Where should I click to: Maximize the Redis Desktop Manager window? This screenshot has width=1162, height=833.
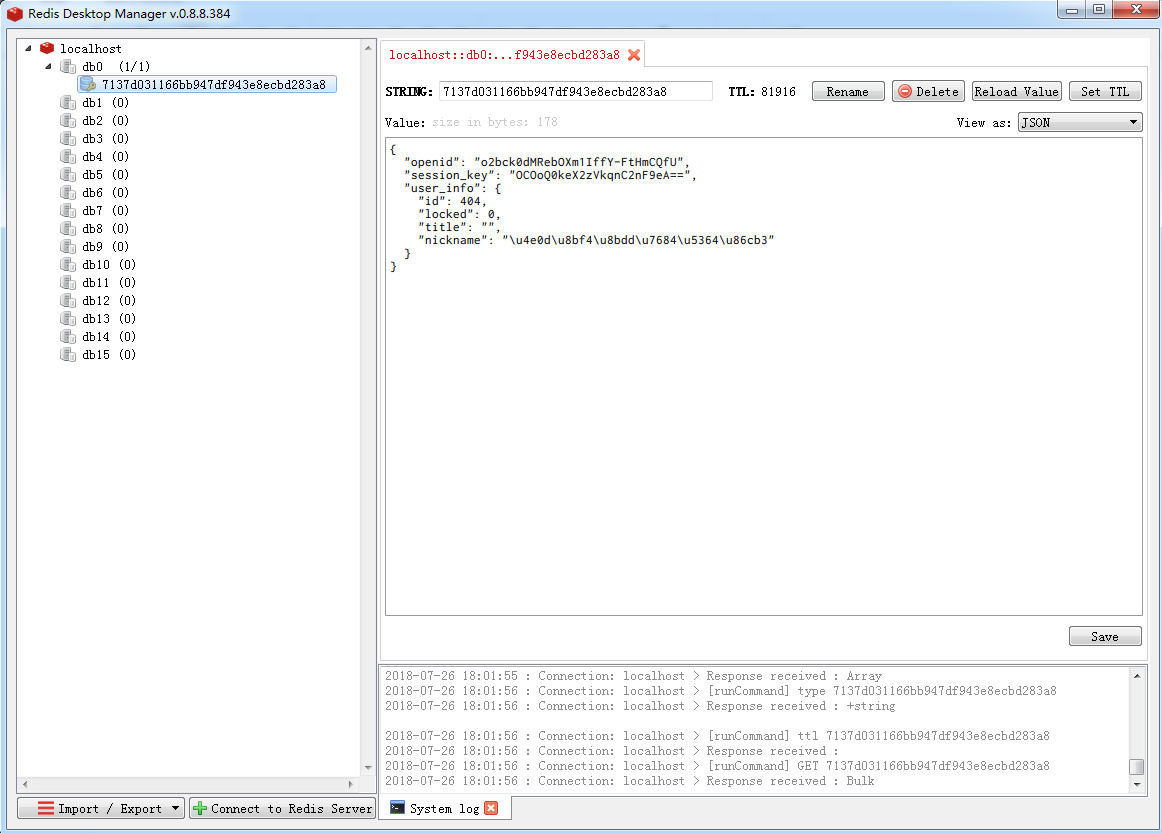(x=1099, y=10)
